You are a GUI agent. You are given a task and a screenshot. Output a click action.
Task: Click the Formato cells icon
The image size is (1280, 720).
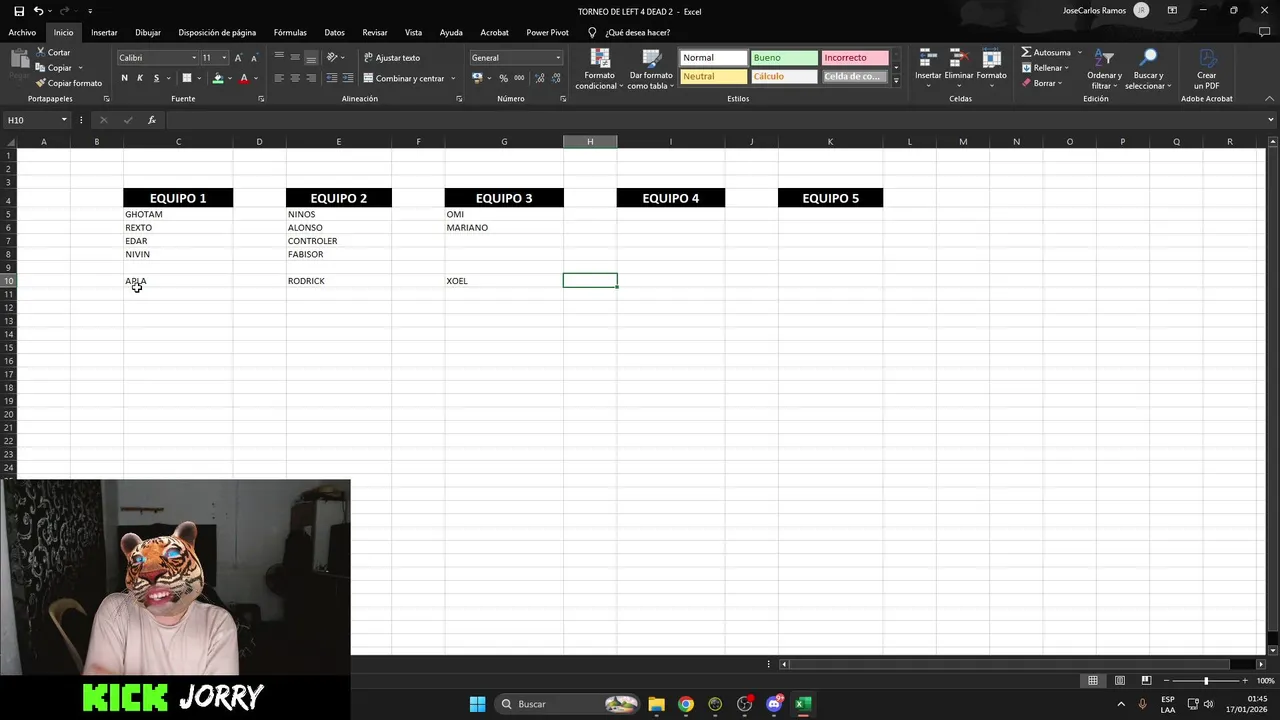point(991,59)
